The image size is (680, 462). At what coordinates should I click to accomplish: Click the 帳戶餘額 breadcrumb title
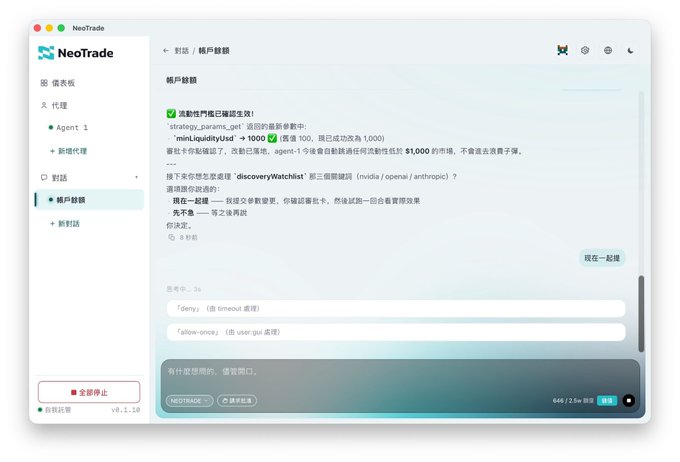(214, 51)
